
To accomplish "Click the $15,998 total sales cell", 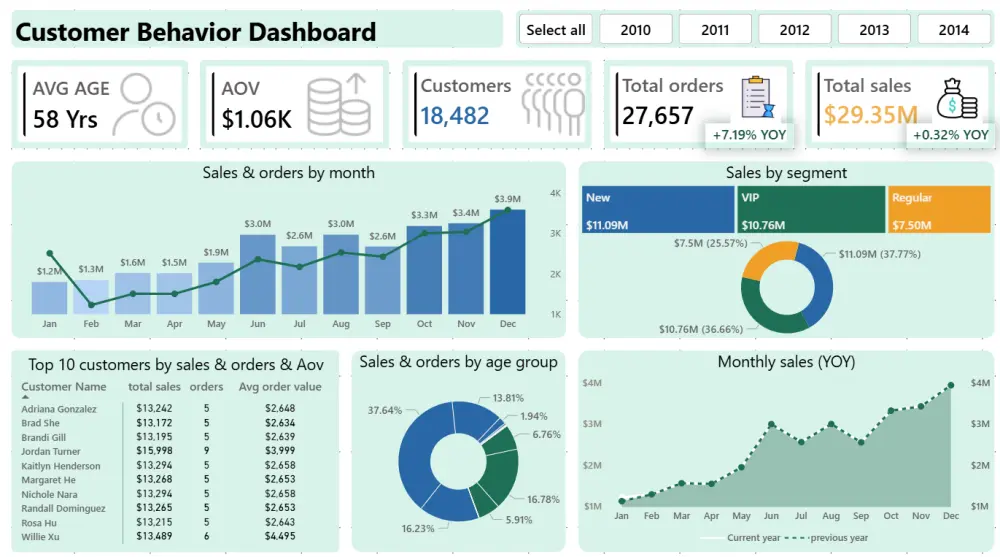I will (x=154, y=451).
